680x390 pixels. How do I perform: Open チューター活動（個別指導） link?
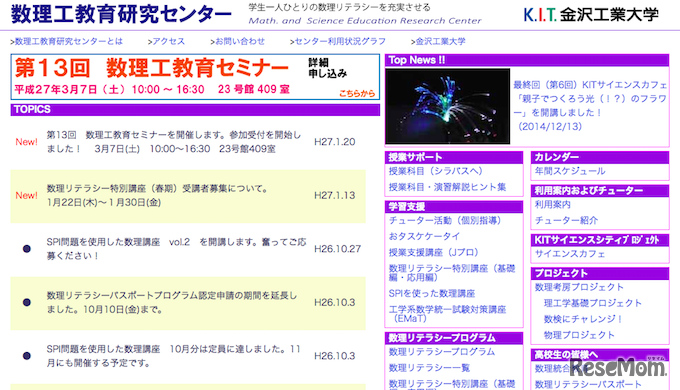(445, 220)
